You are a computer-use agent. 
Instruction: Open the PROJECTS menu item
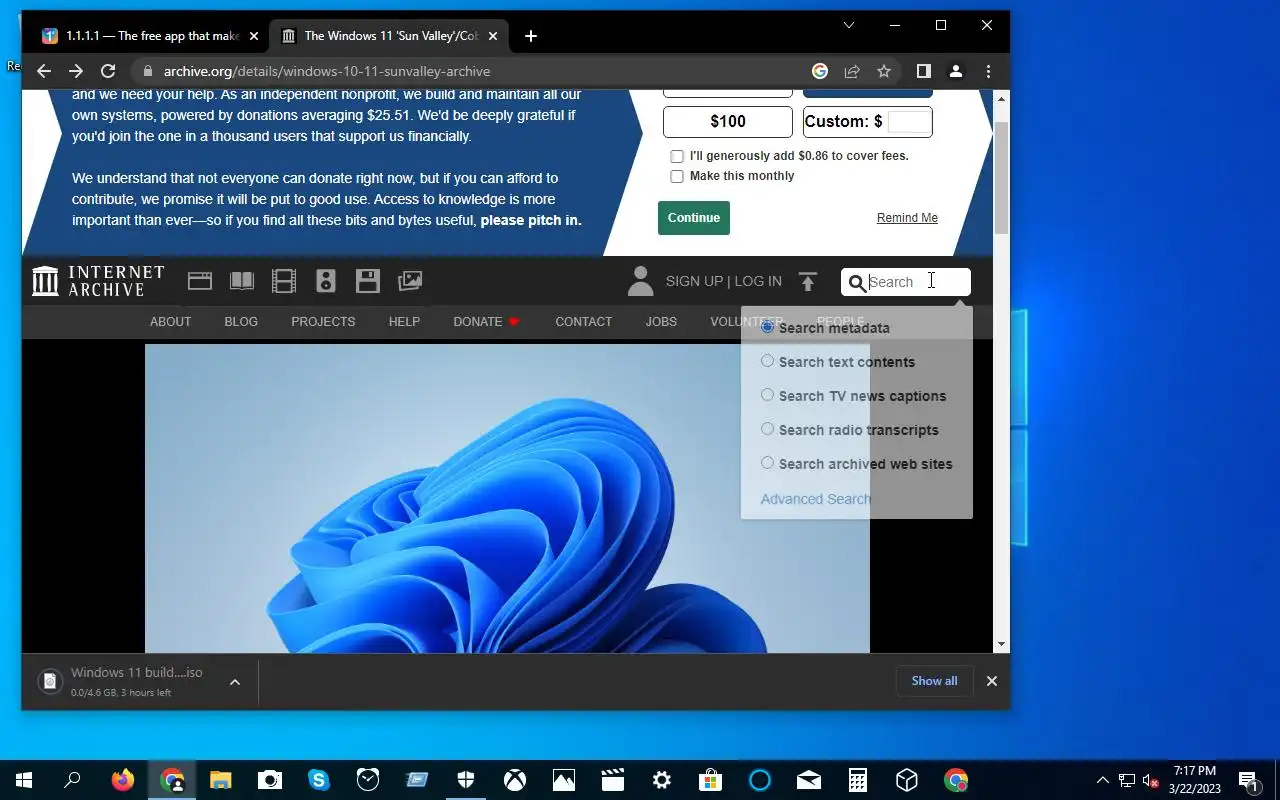click(323, 322)
